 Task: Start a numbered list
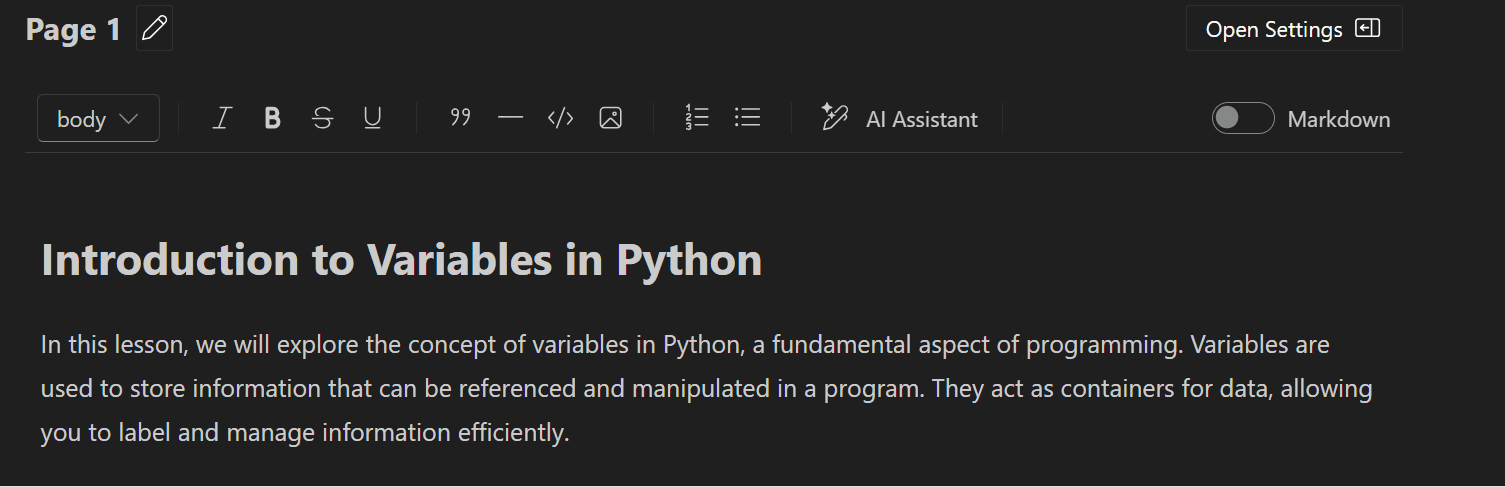697,118
